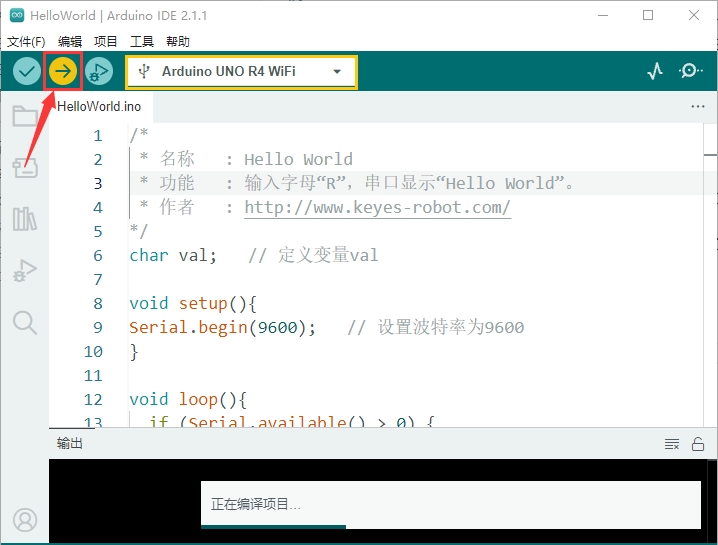This screenshot has height=545, width=718.
Task: Click the 'void setup(){' code line
Action: click(x=193, y=304)
